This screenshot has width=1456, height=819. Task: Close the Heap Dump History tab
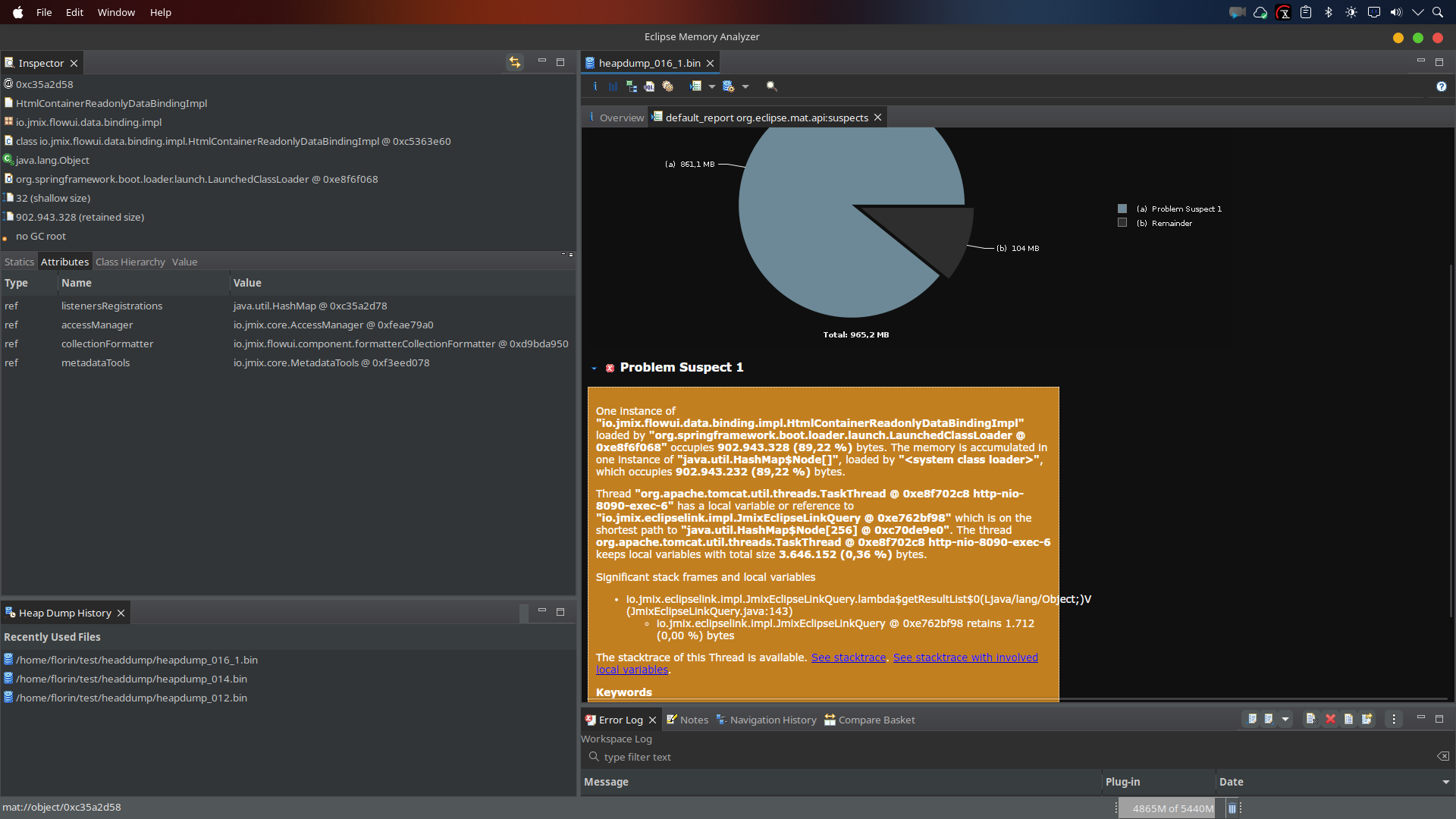tap(121, 613)
